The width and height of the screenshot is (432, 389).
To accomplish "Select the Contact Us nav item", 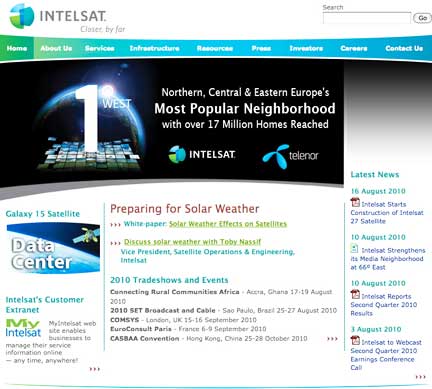I will 404,48.
